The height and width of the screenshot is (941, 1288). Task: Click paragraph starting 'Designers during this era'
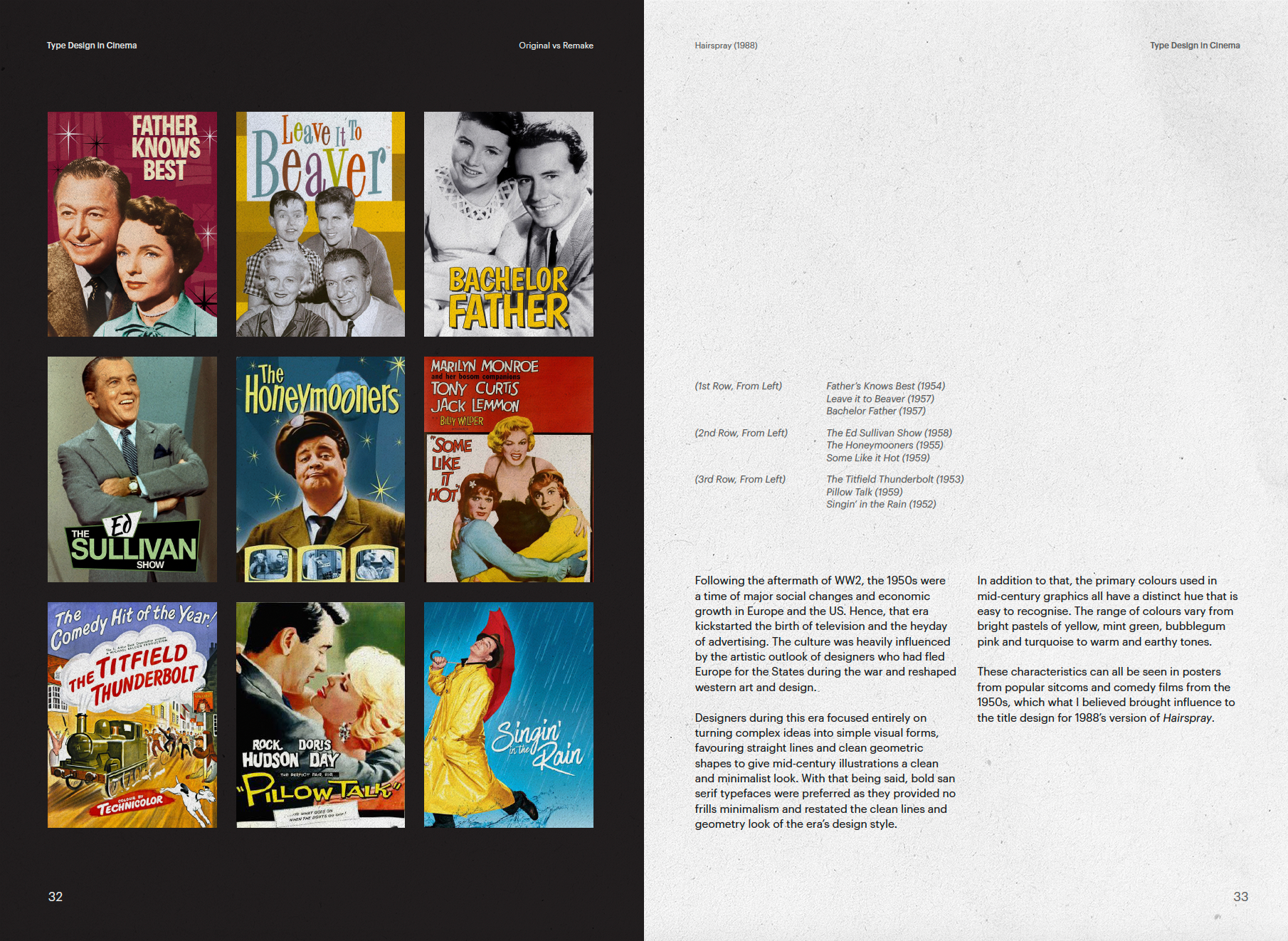(x=825, y=771)
